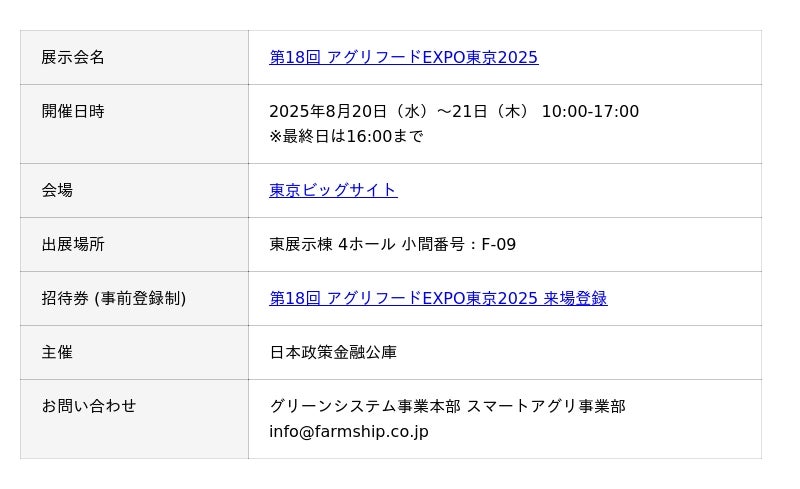
Task: Select the 会場 label cell
Action: click(57, 190)
